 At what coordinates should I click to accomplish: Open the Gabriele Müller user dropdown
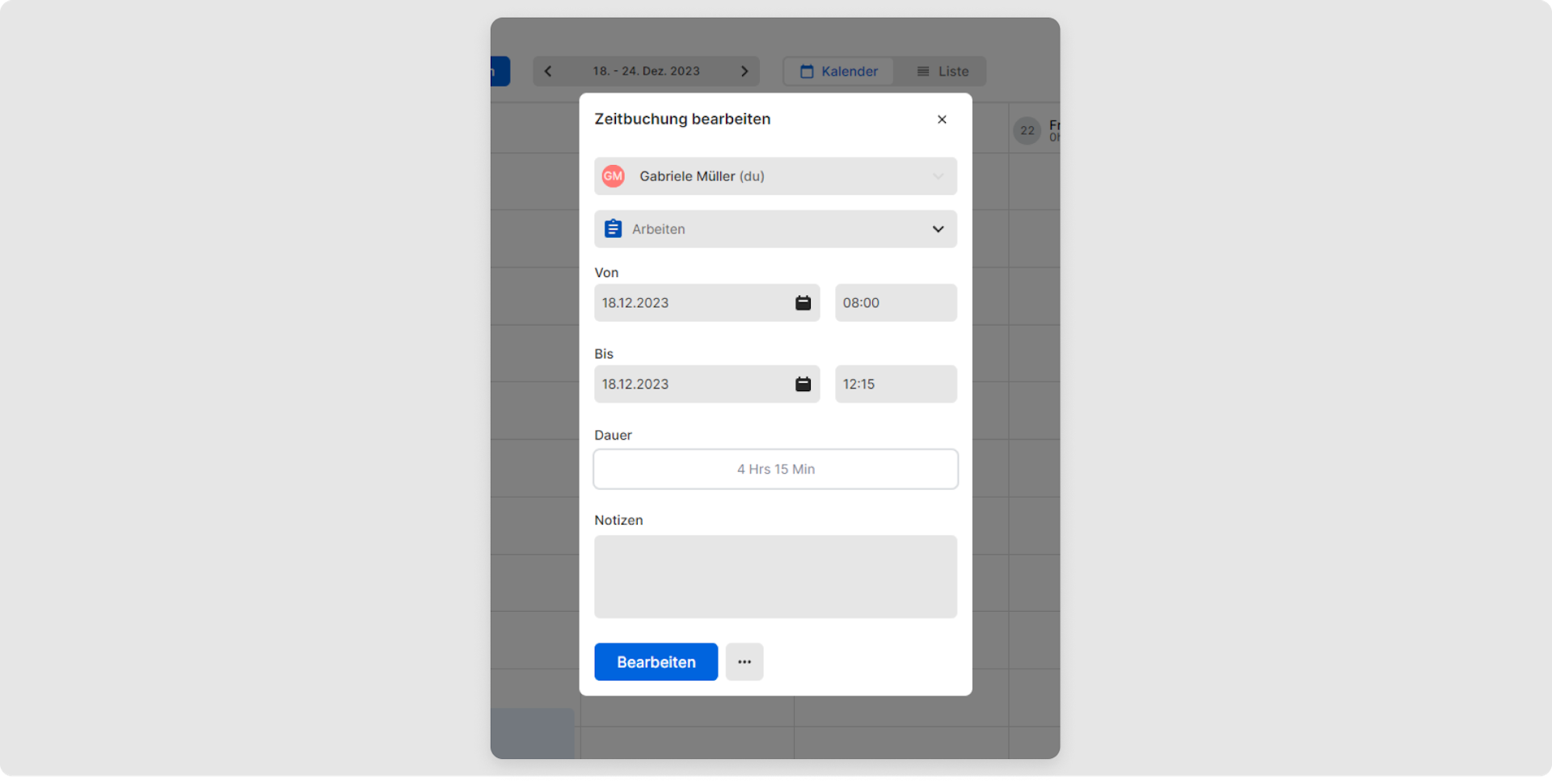pos(775,176)
